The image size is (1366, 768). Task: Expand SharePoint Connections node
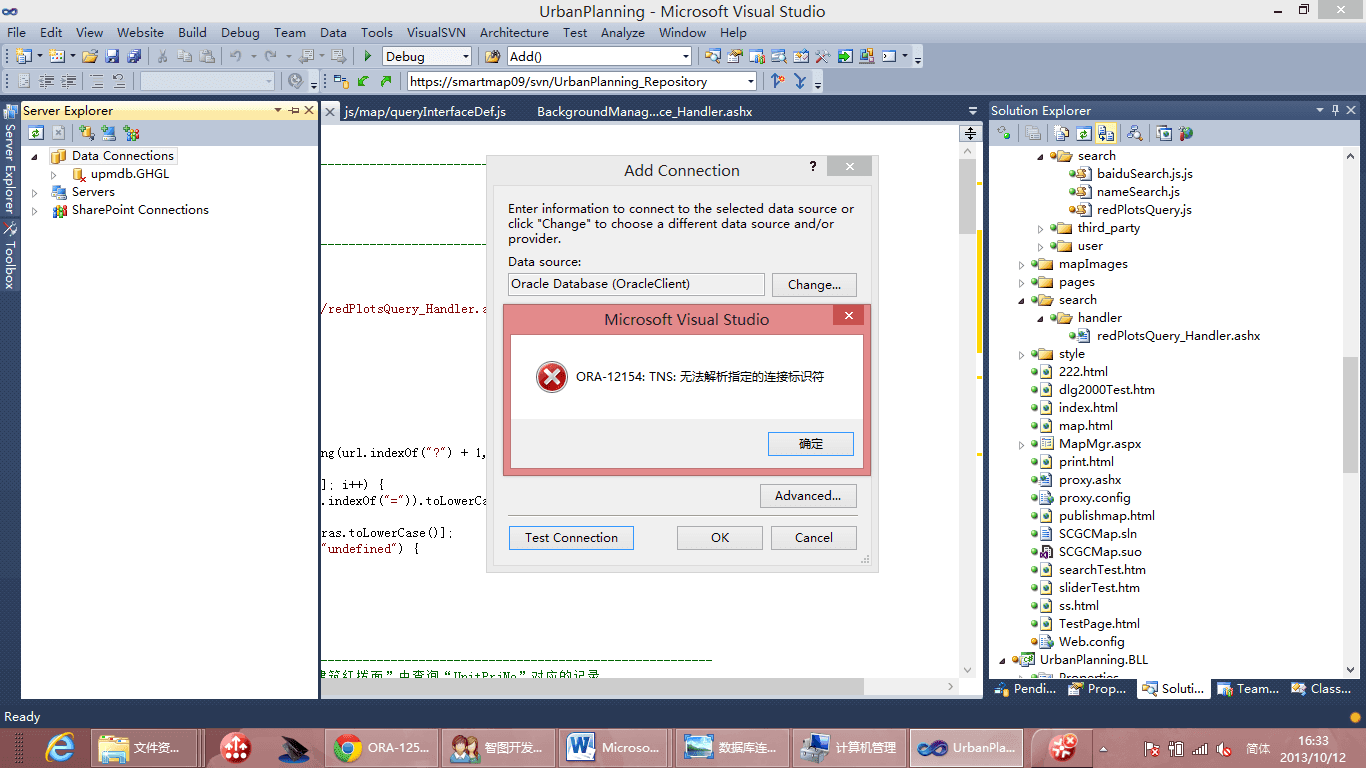[35, 210]
